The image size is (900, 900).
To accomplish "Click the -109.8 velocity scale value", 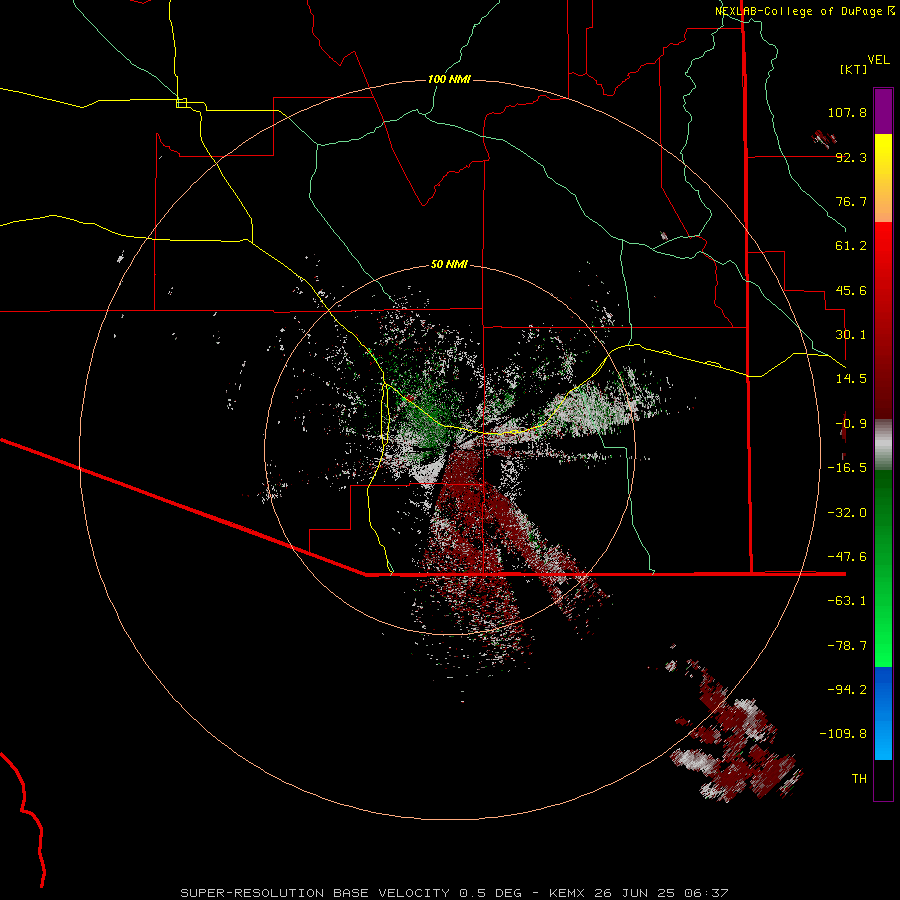I will [843, 734].
